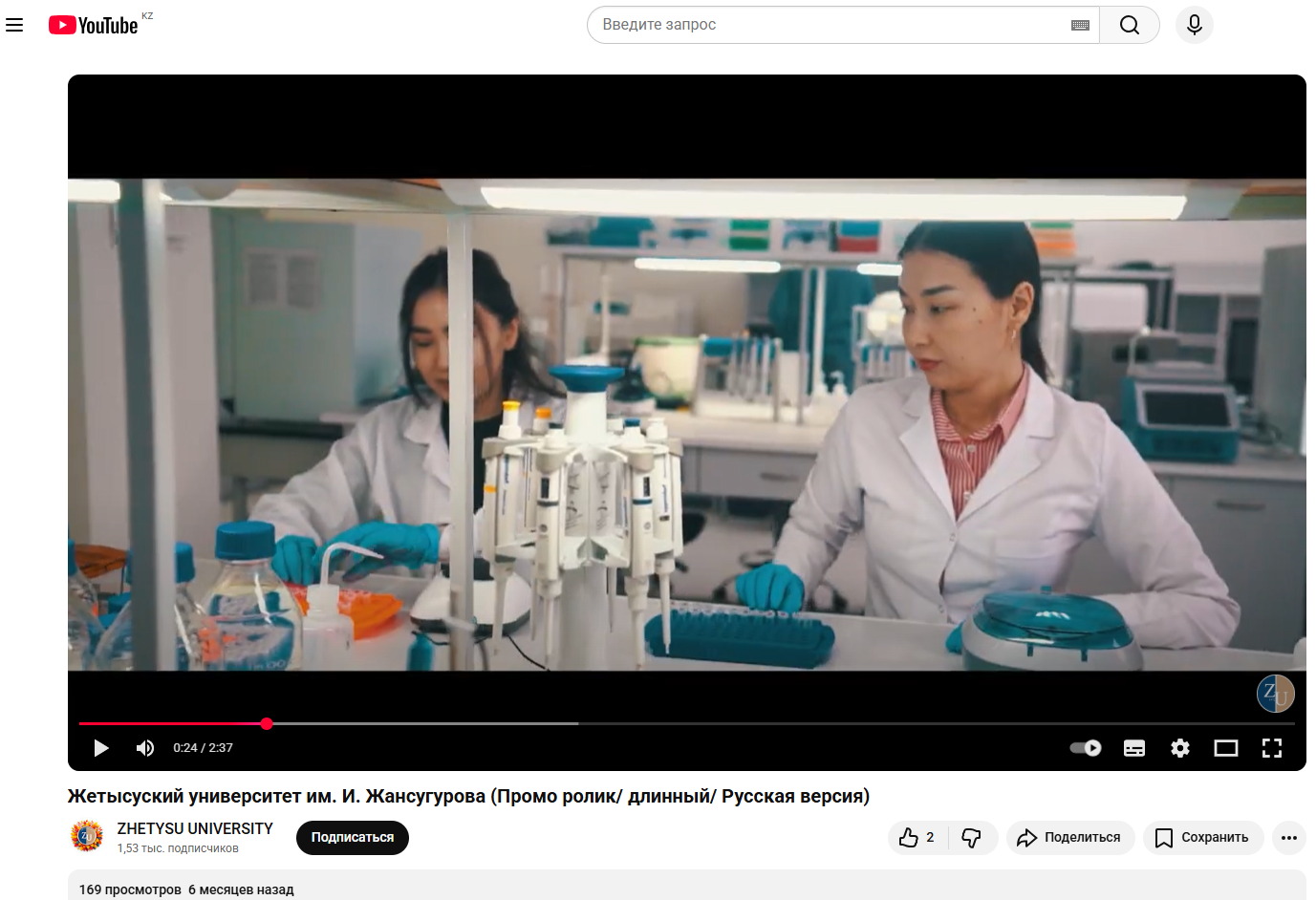Play the video
The width and height of the screenshot is (1316, 900).
coord(101,748)
